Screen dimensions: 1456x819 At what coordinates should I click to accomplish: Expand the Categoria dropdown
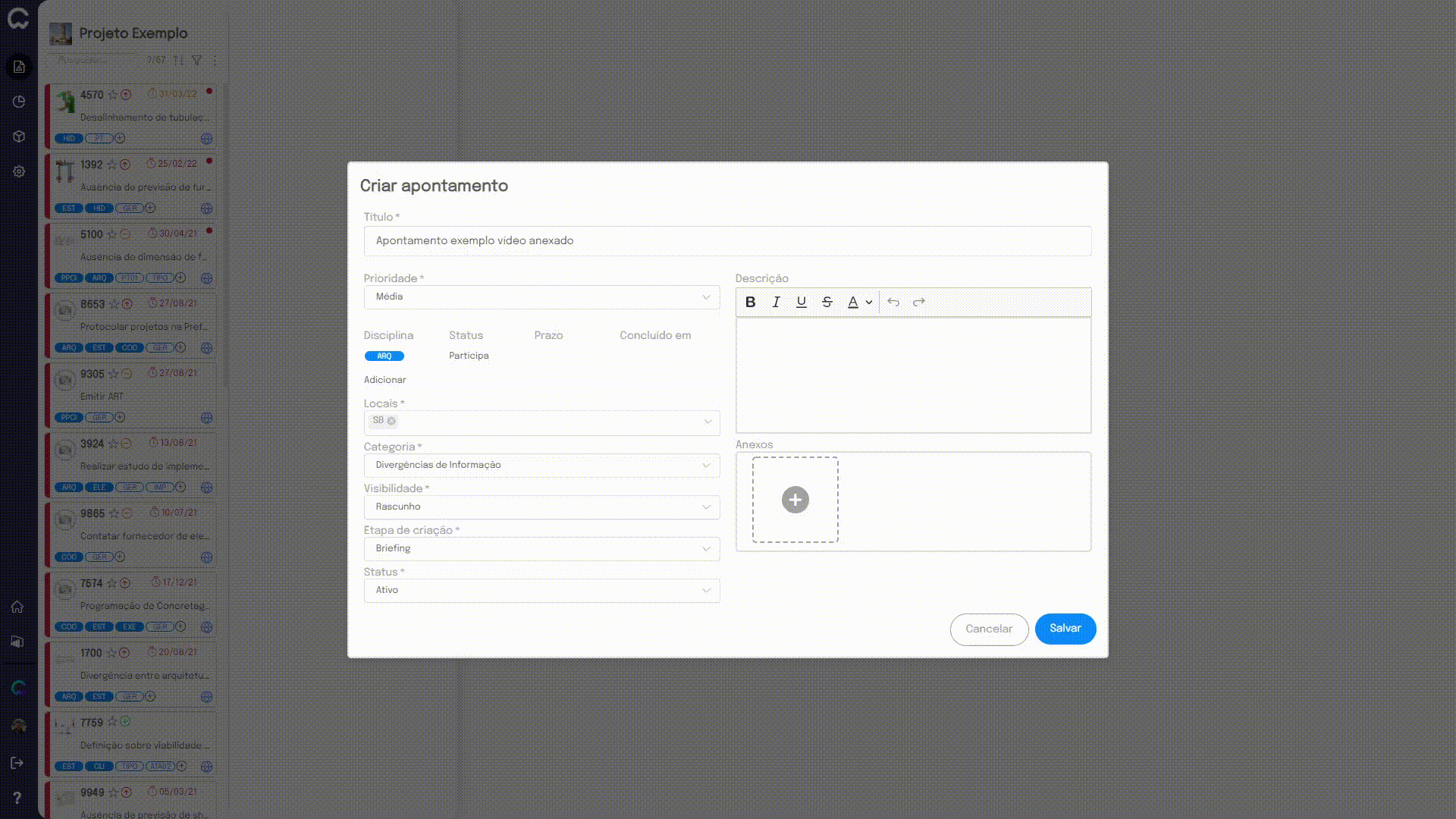point(541,465)
